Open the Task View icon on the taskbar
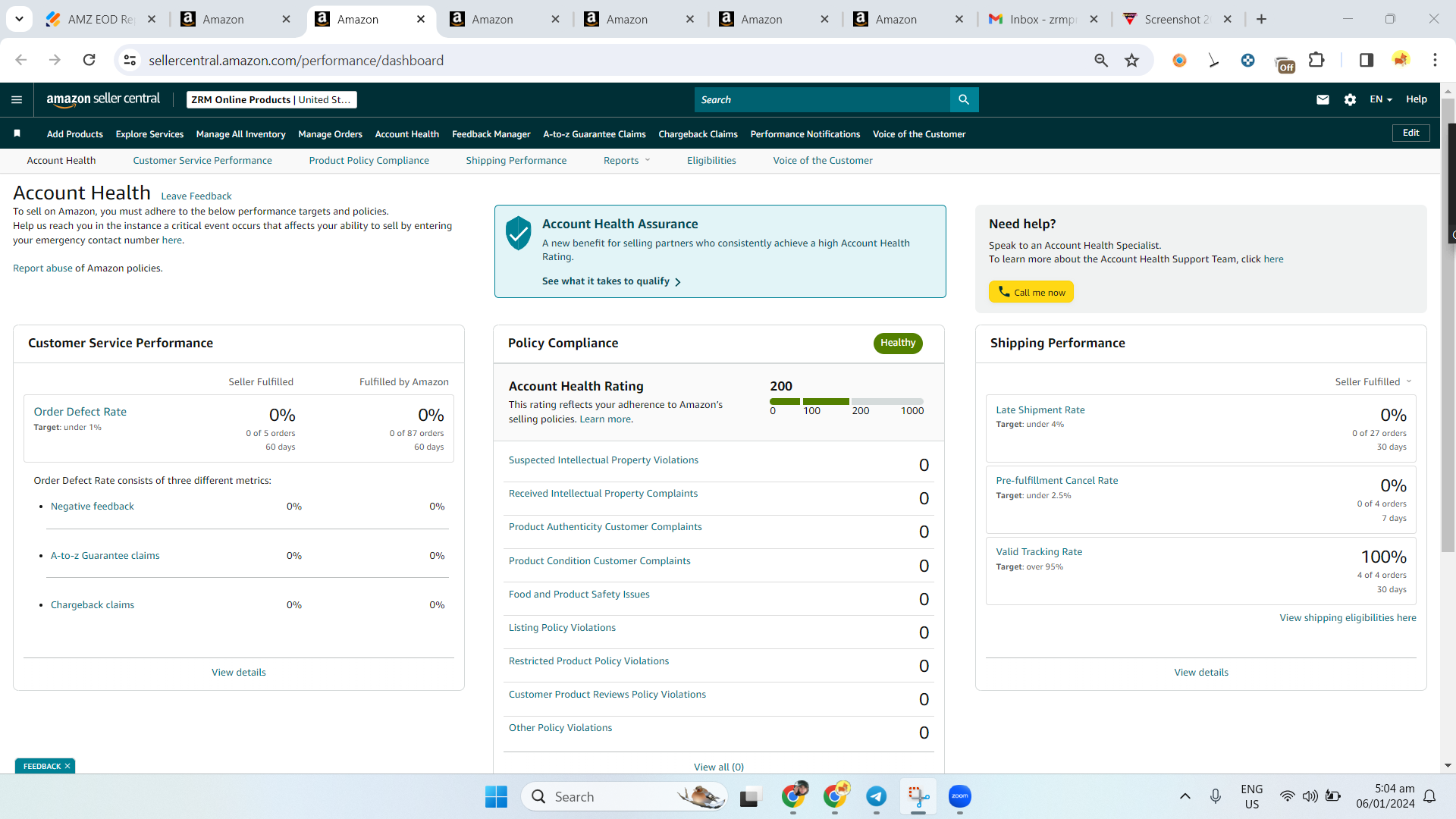This screenshot has height=819, width=1456. pos(749,797)
